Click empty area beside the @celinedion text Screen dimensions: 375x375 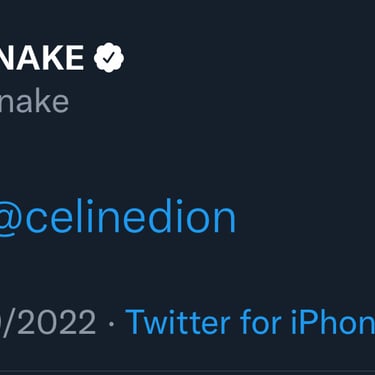point(305,218)
